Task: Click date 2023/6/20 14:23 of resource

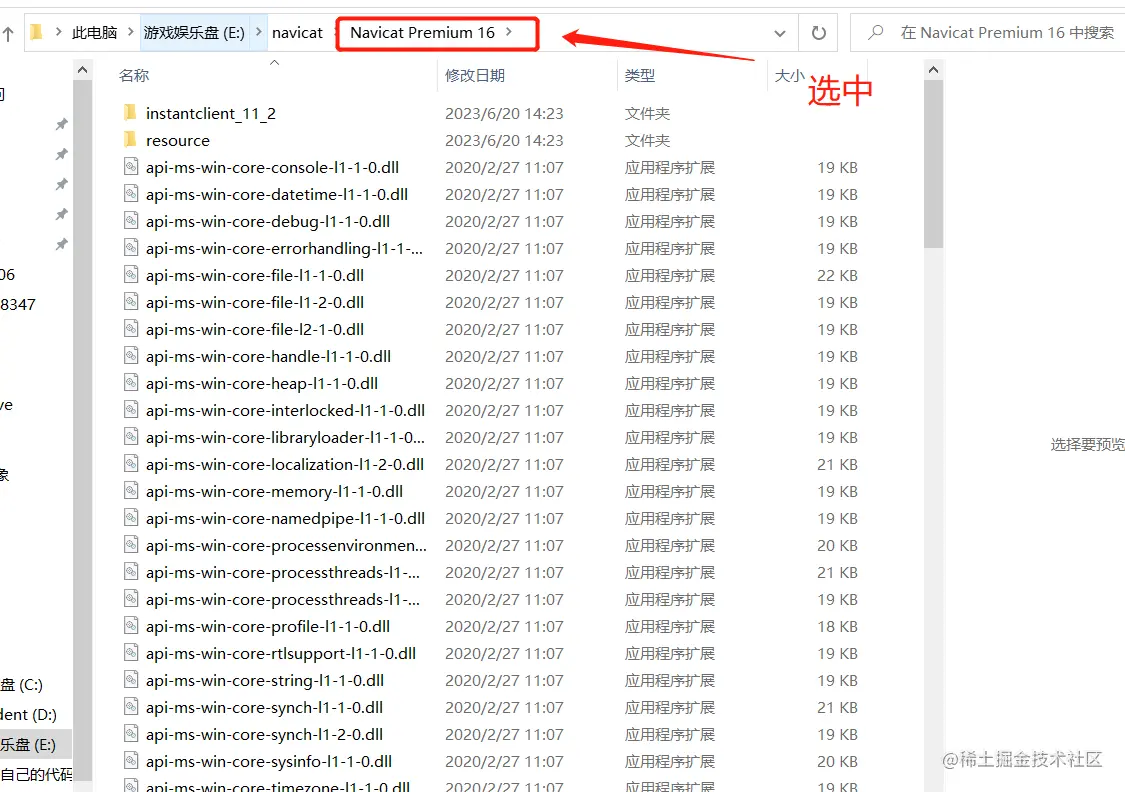Action: 504,141
